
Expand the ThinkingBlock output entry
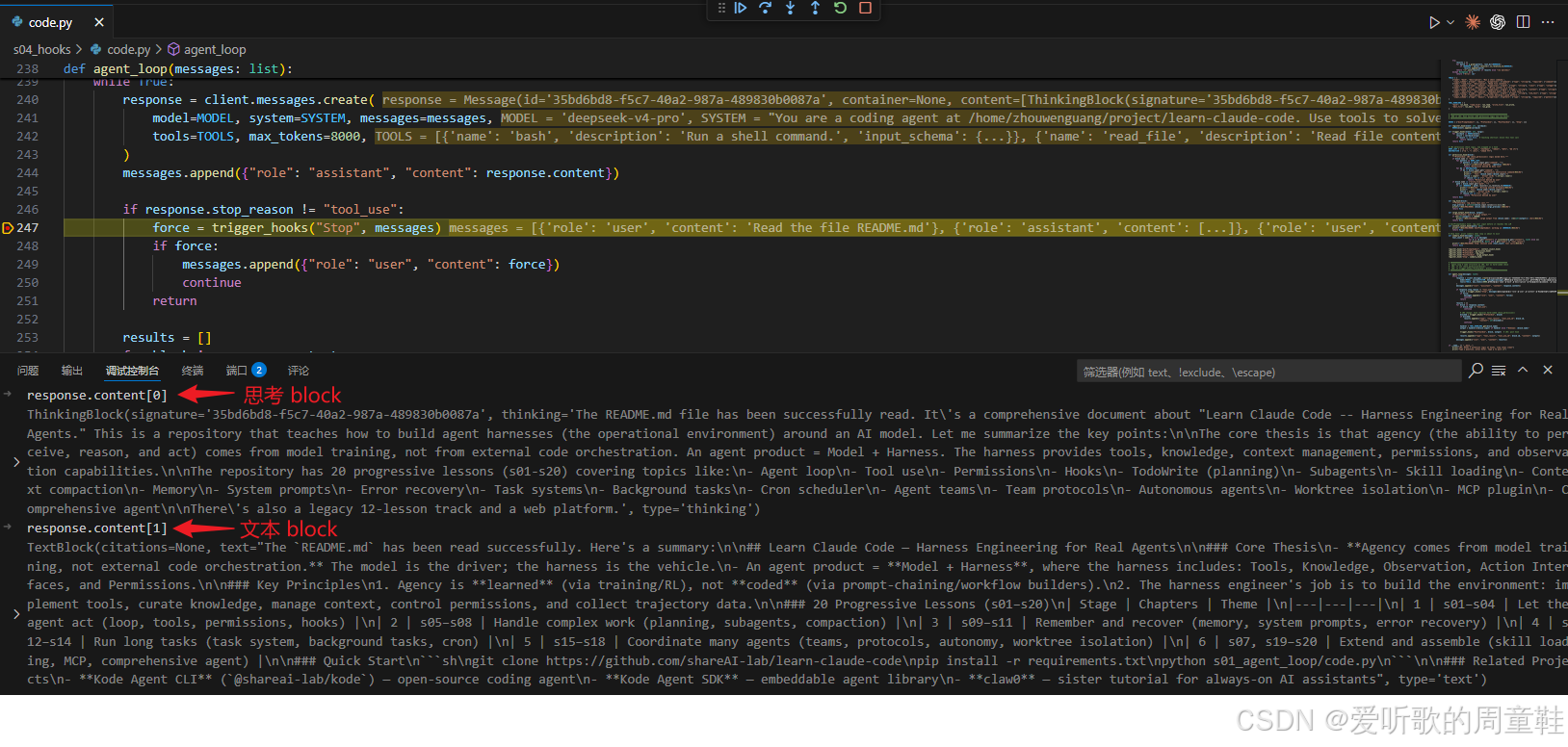coord(16,462)
